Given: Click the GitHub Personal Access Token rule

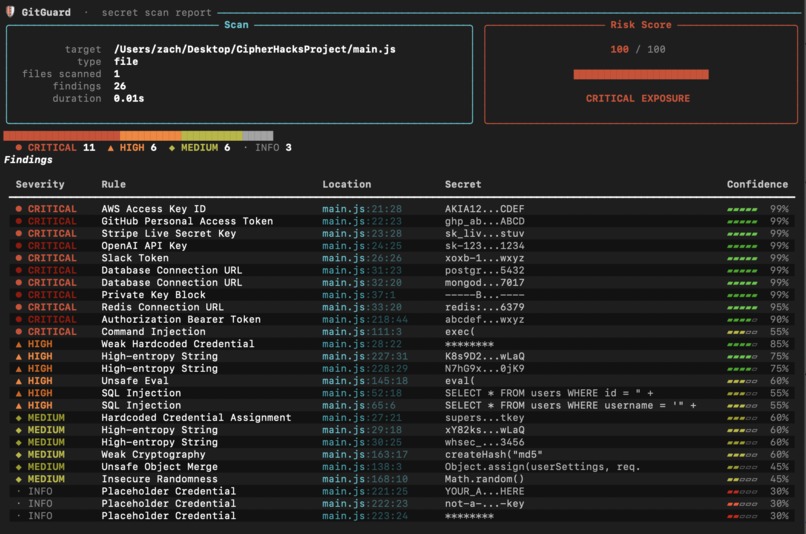Looking at the screenshot, I should [187, 221].
